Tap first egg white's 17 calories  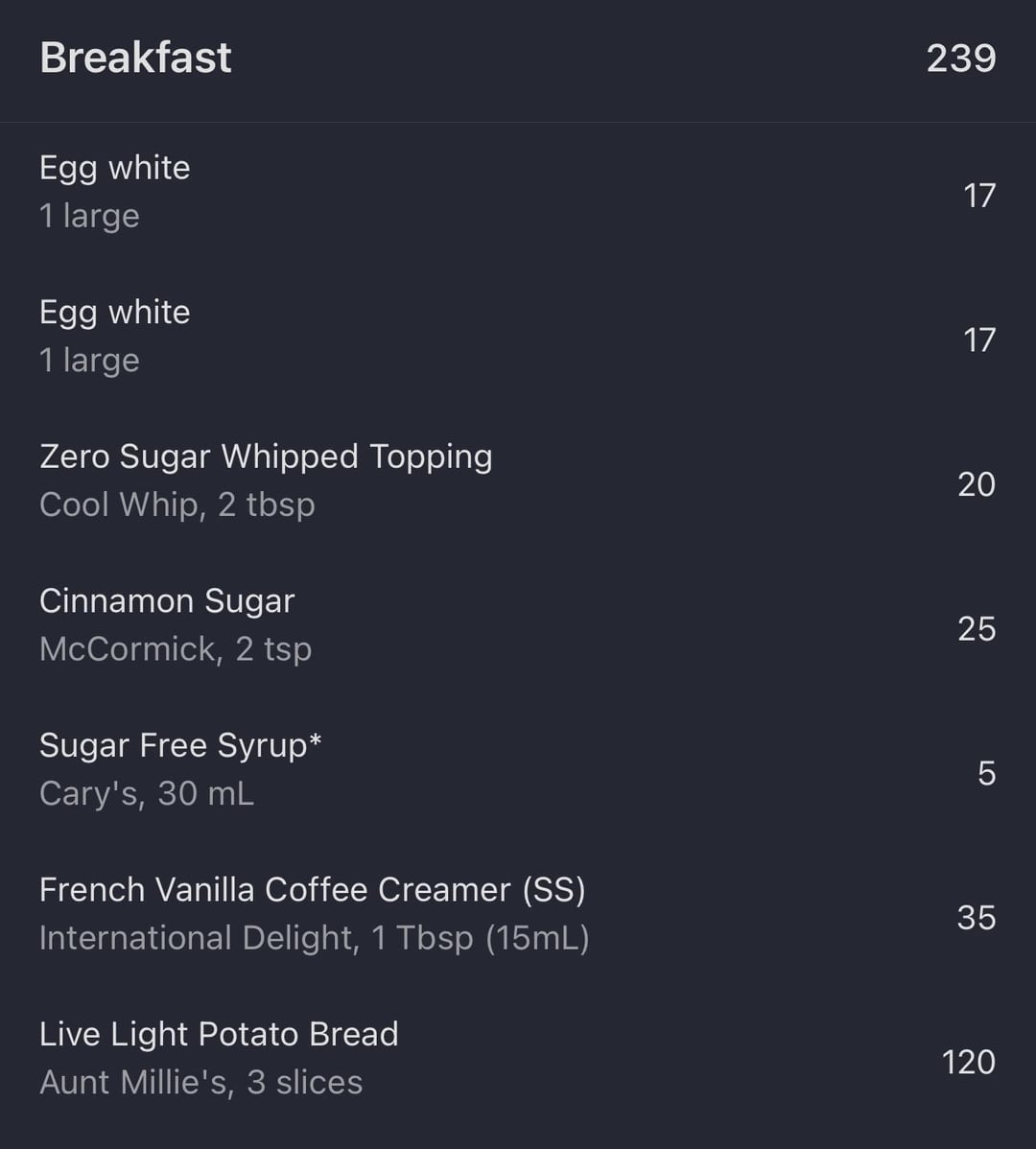pos(979,196)
